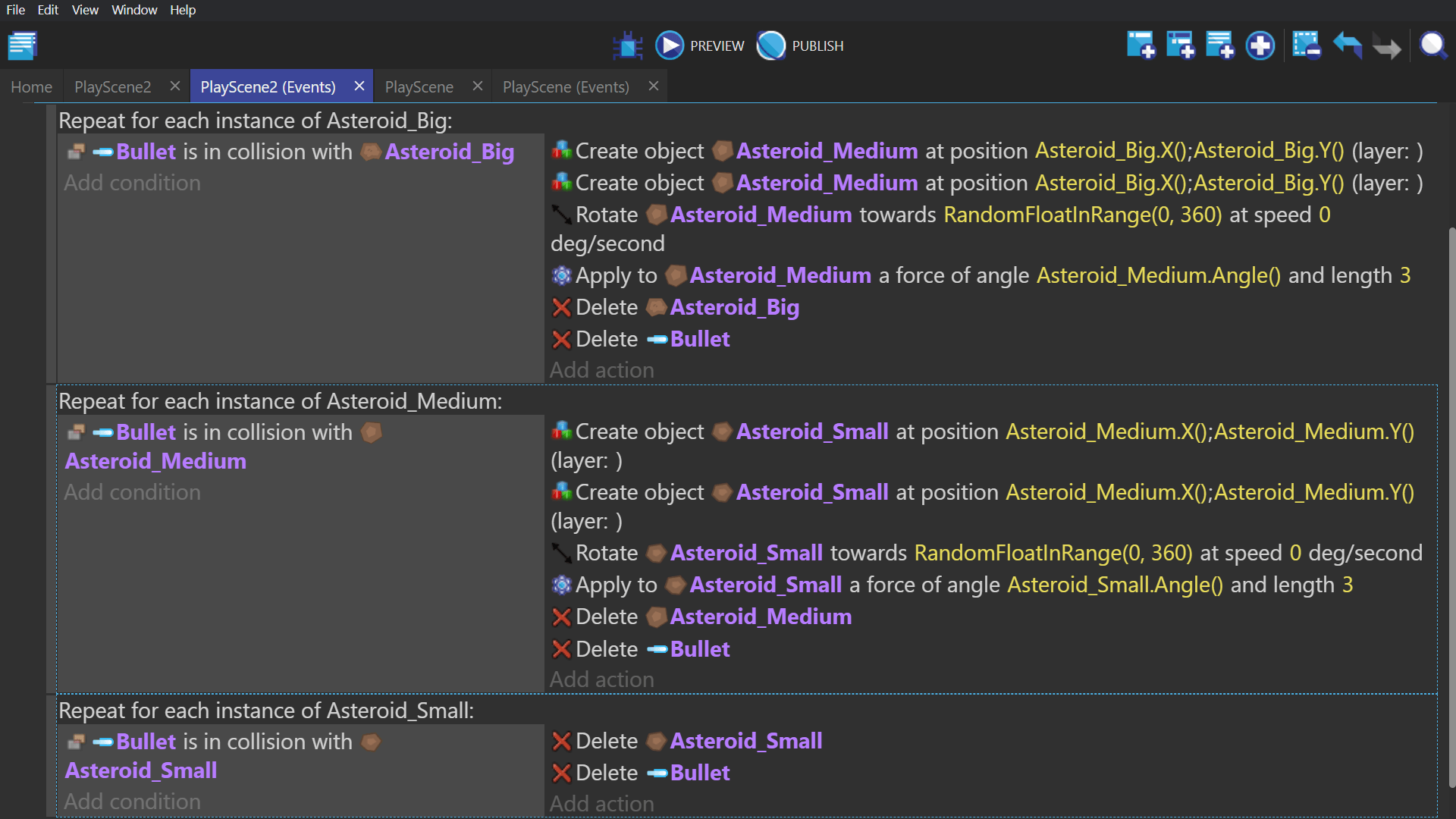Open the Project Manager panel icon
The image size is (1456, 819).
pyautogui.click(x=23, y=45)
